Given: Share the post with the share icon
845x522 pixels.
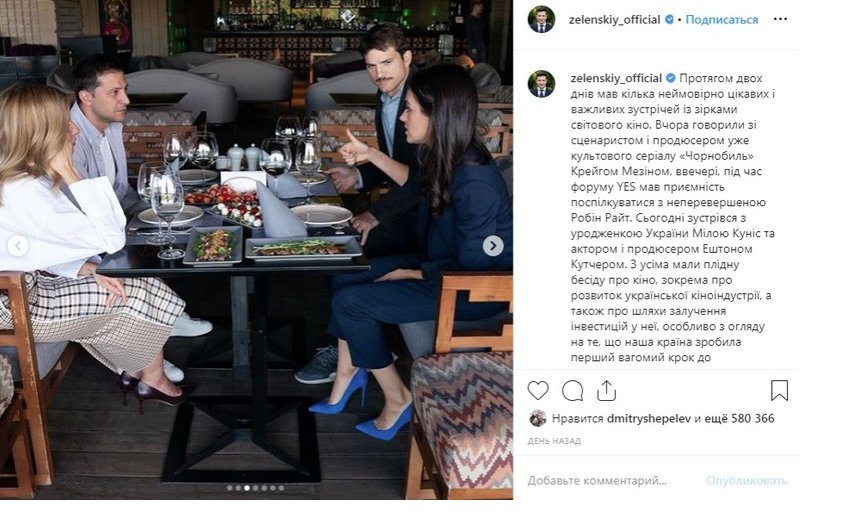Looking at the screenshot, I should pos(606,391).
